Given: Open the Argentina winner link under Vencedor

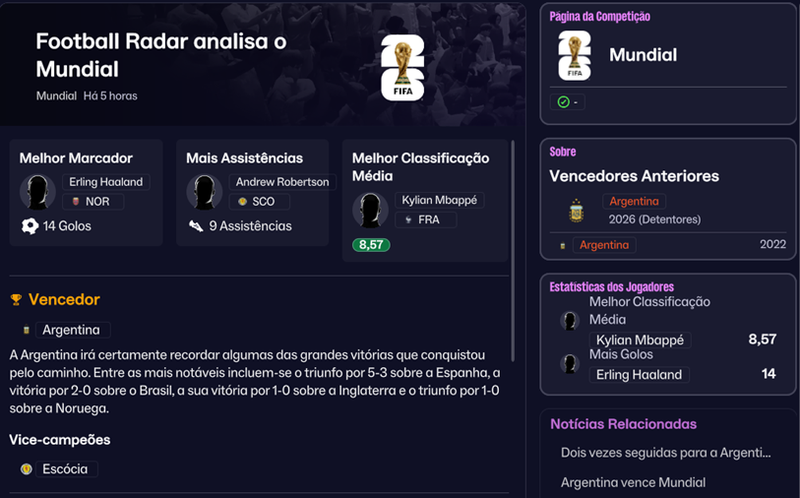Looking at the screenshot, I should (x=71, y=330).
